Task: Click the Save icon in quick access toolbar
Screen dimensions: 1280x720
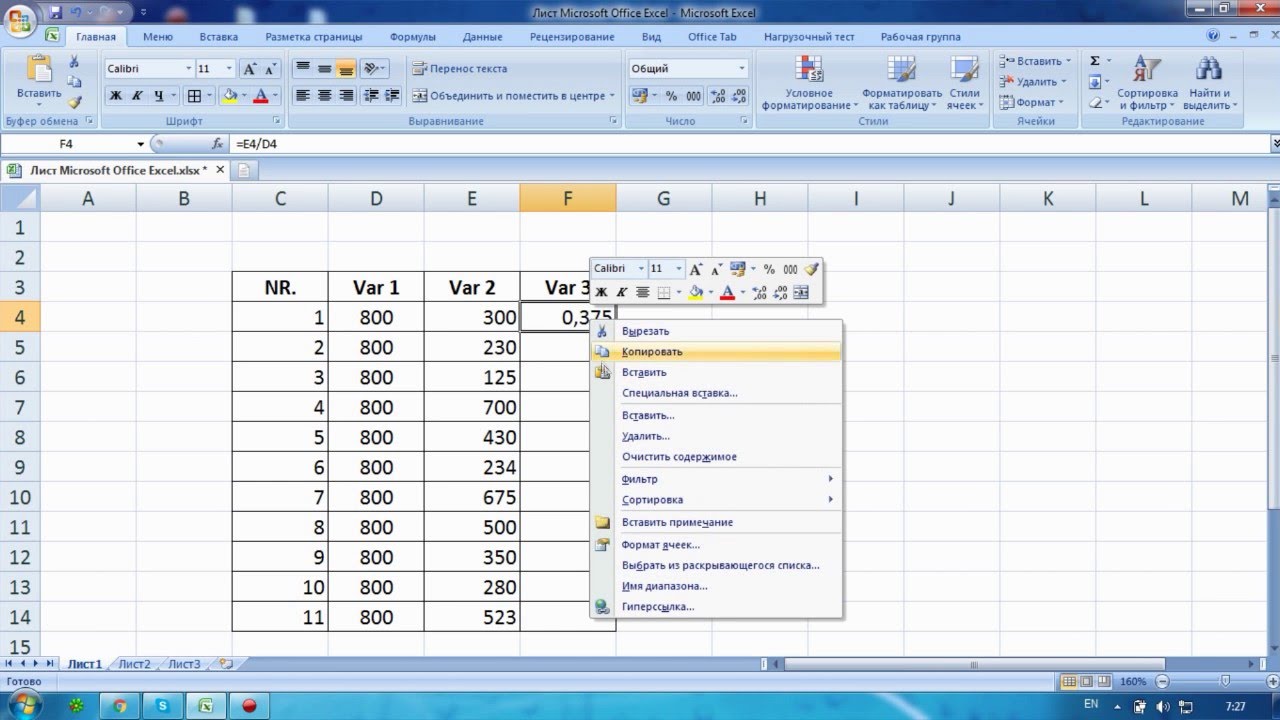Action: click(55, 13)
